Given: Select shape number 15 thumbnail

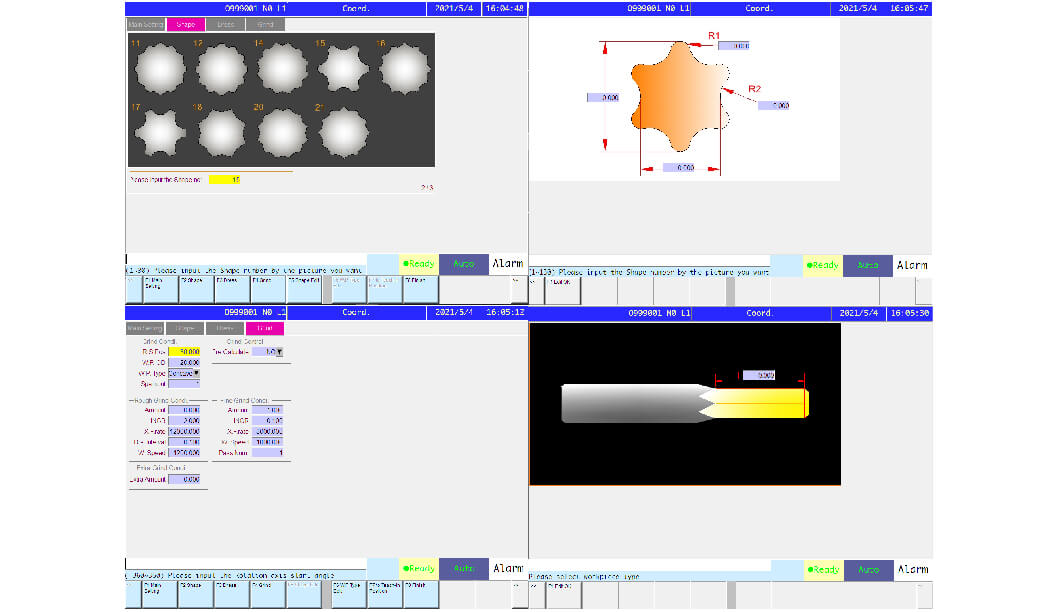Looking at the screenshot, I should (343, 70).
